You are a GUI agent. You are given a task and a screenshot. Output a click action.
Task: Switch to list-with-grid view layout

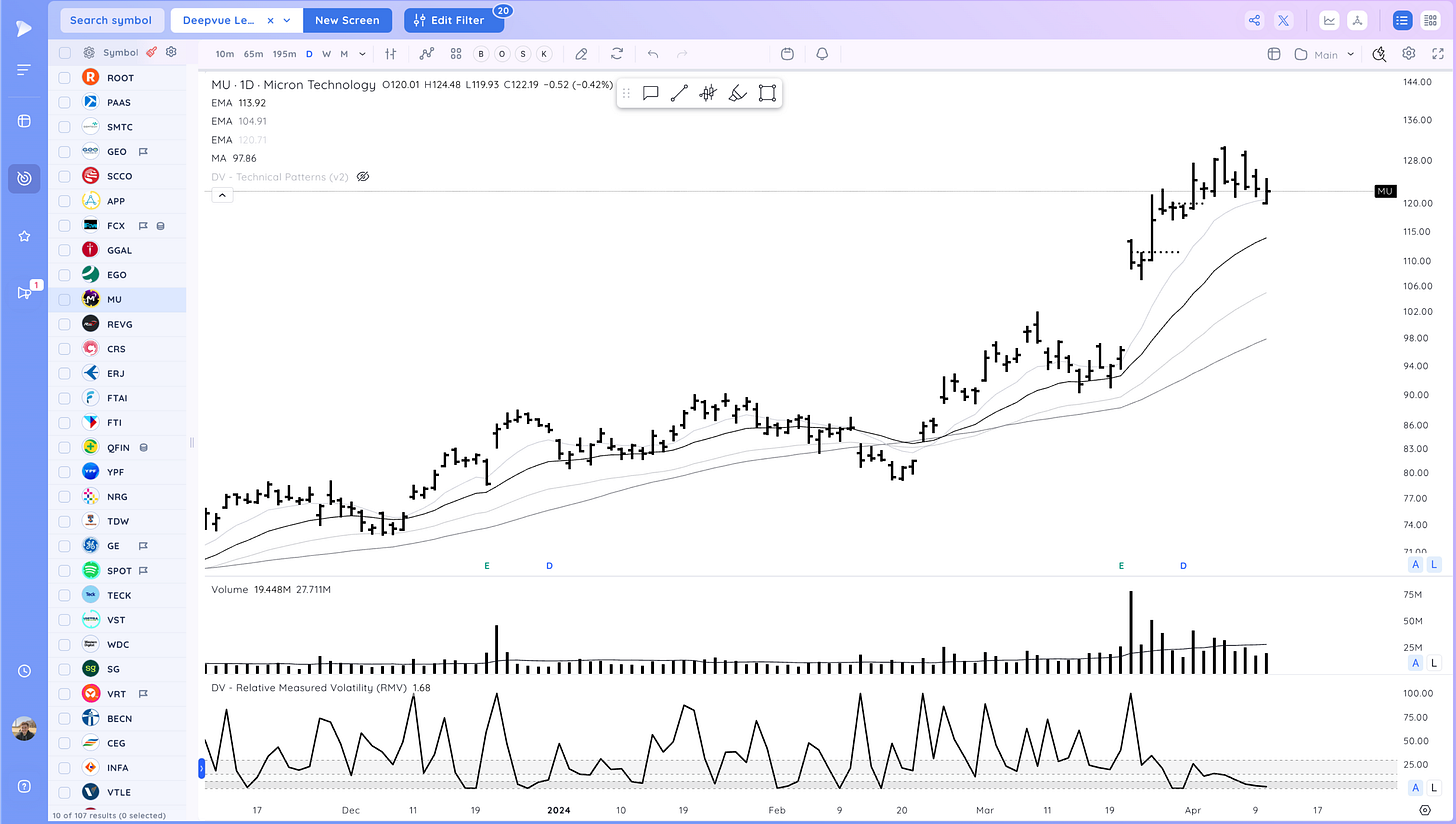click(x=1430, y=20)
